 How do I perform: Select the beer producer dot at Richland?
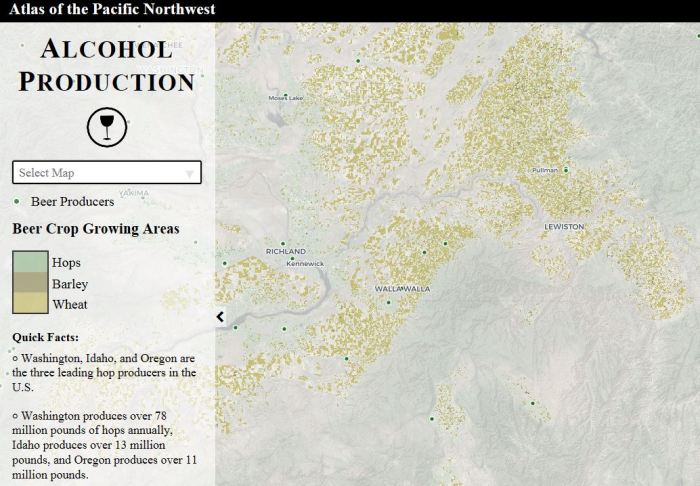point(284,244)
